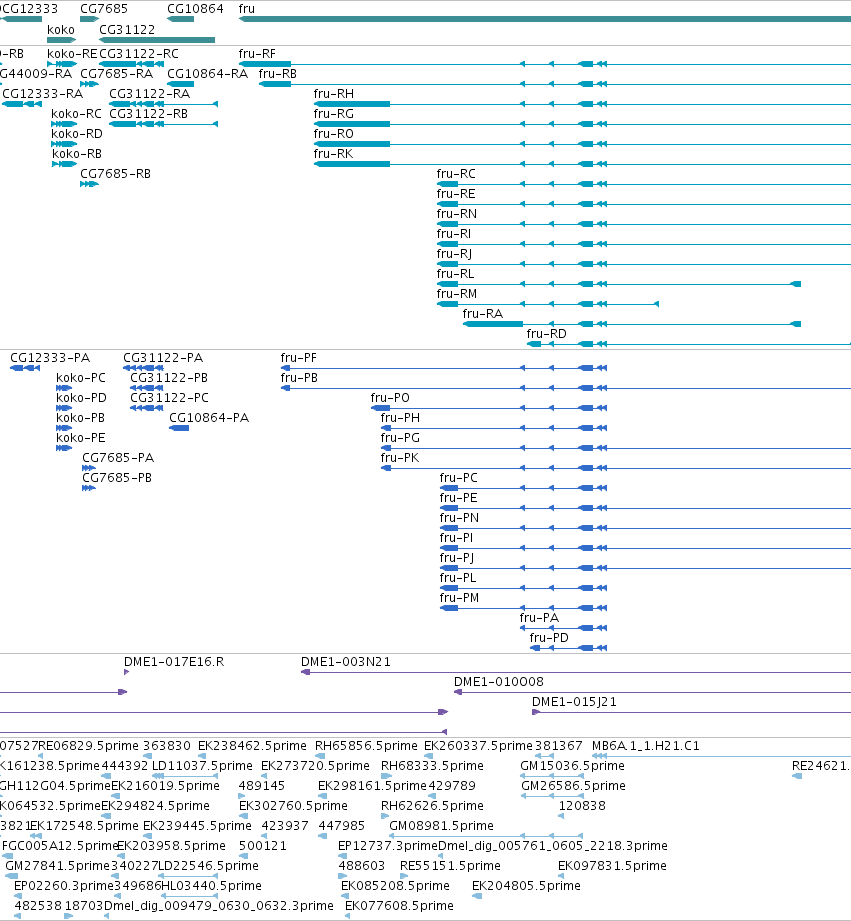This screenshot has width=851, height=921.
Task: Open EST 'GM26586.5prime'
Action: [573, 786]
